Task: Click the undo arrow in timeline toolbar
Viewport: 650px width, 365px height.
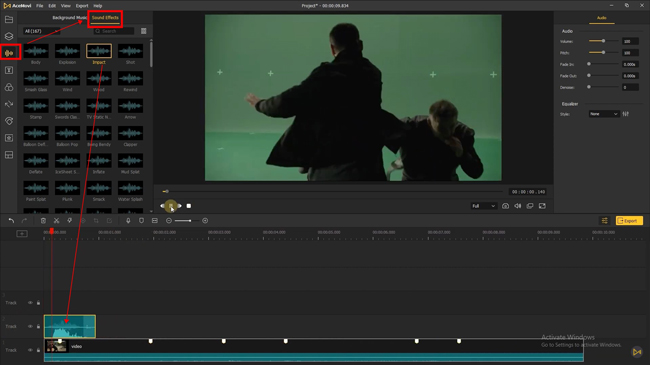Action: [x=11, y=221]
